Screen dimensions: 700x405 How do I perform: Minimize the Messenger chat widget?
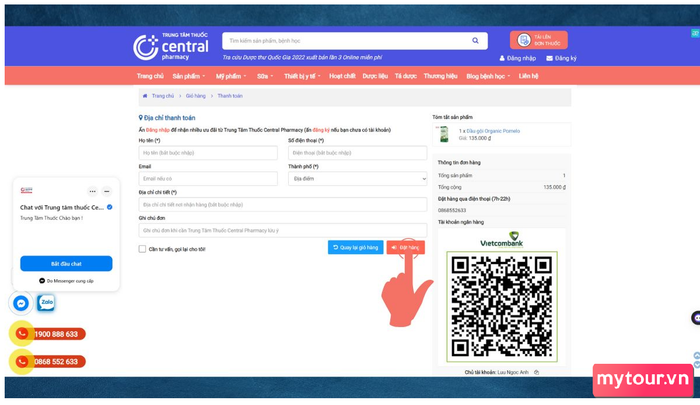tap(107, 191)
